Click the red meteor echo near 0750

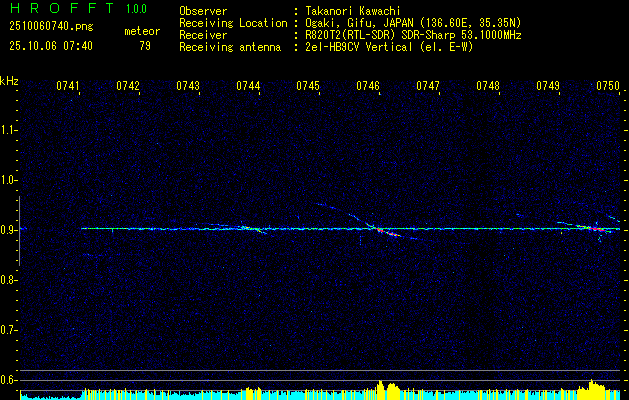597,229
